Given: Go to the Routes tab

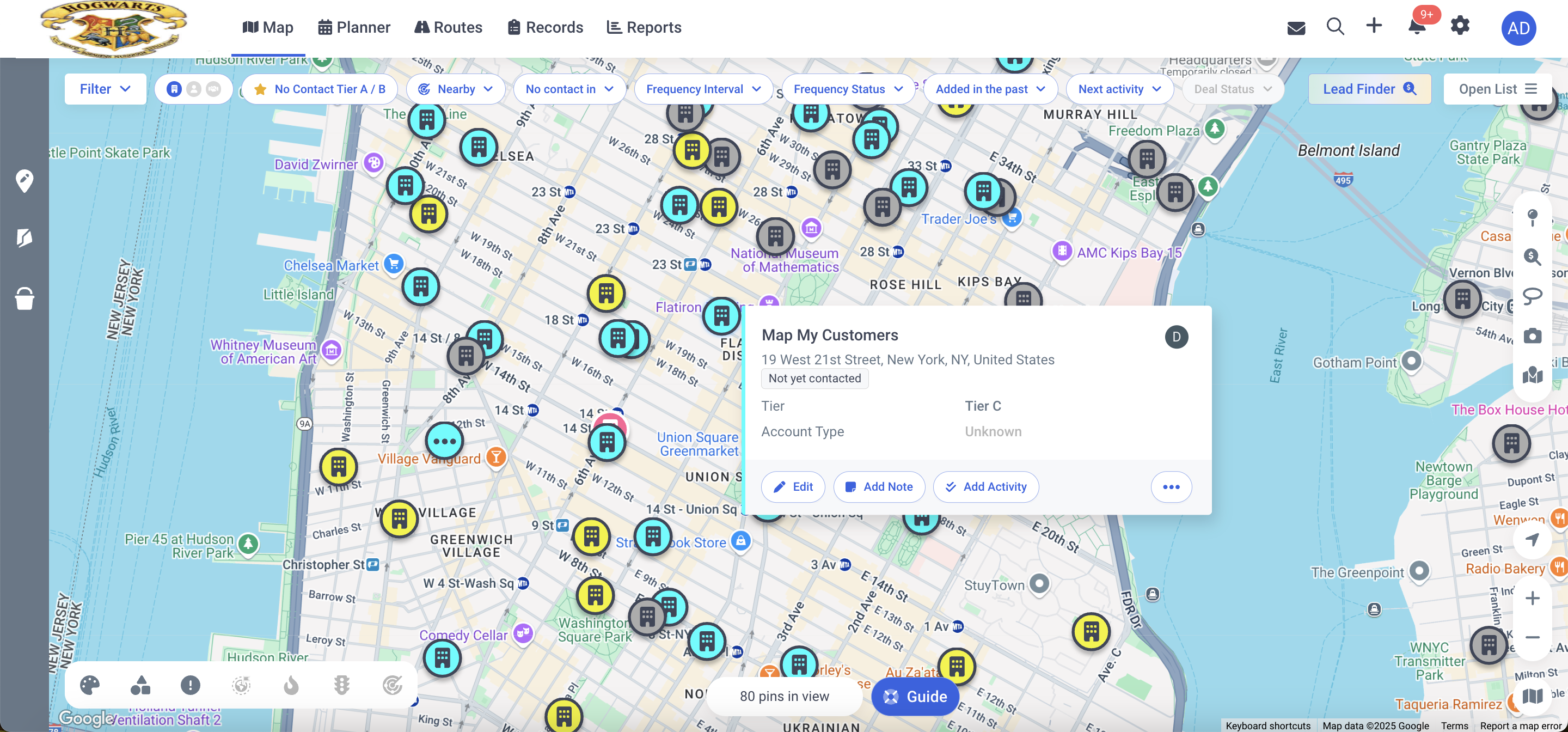Looking at the screenshot, I should click(449, 27).
